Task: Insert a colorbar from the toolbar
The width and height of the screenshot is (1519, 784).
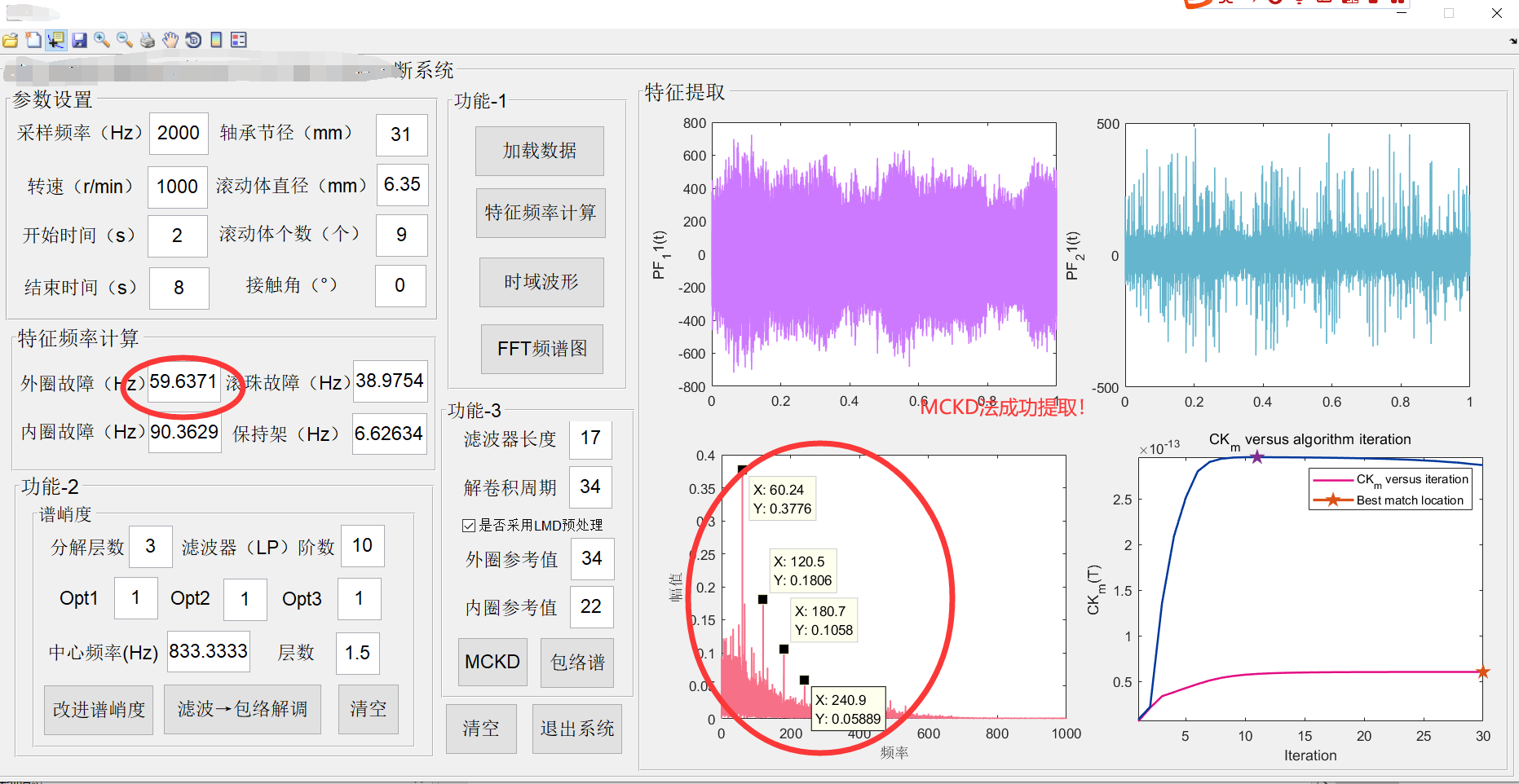Action: [x=216, y=40]
